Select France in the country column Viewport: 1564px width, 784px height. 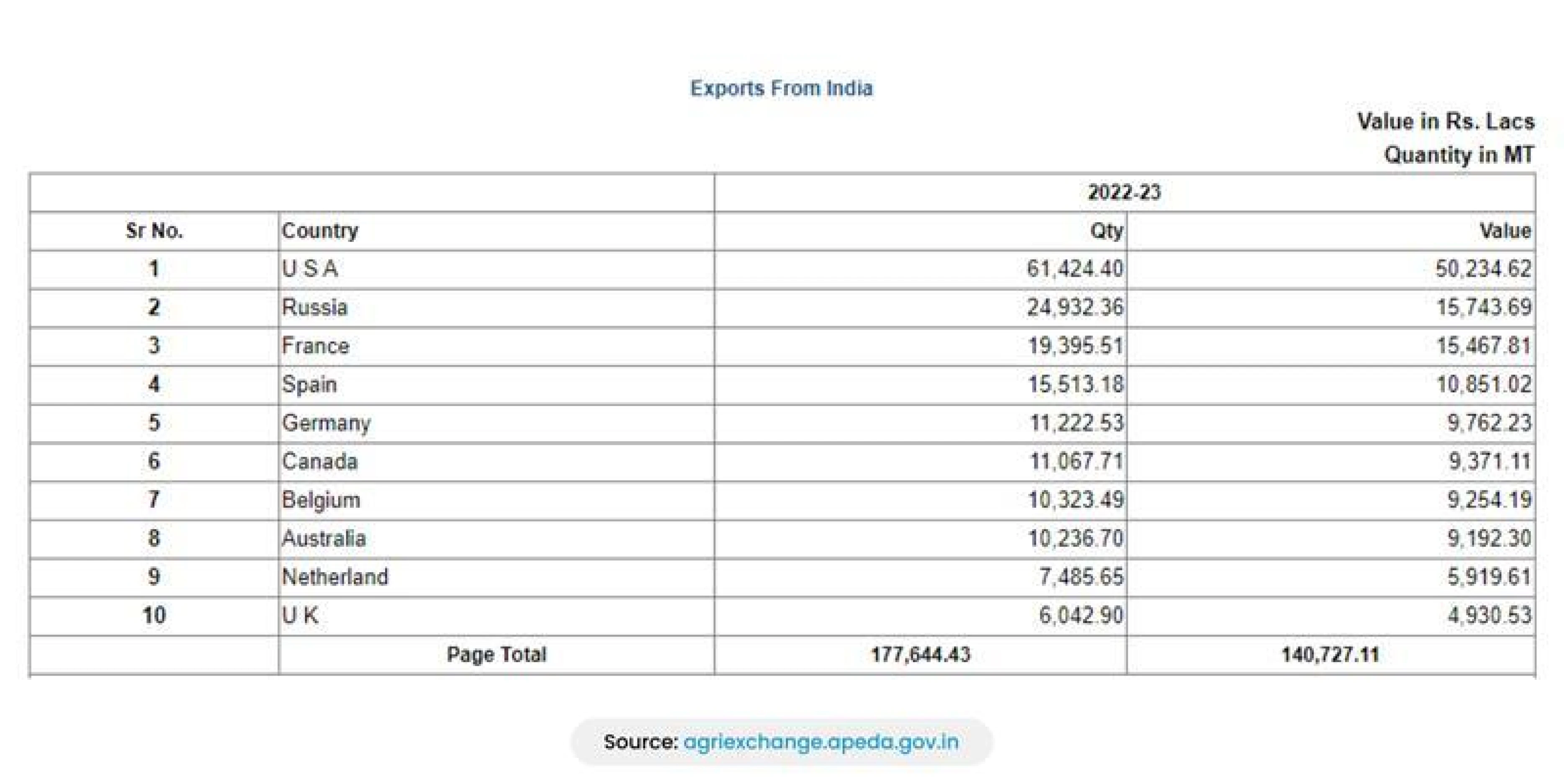[x=315, y=346]
